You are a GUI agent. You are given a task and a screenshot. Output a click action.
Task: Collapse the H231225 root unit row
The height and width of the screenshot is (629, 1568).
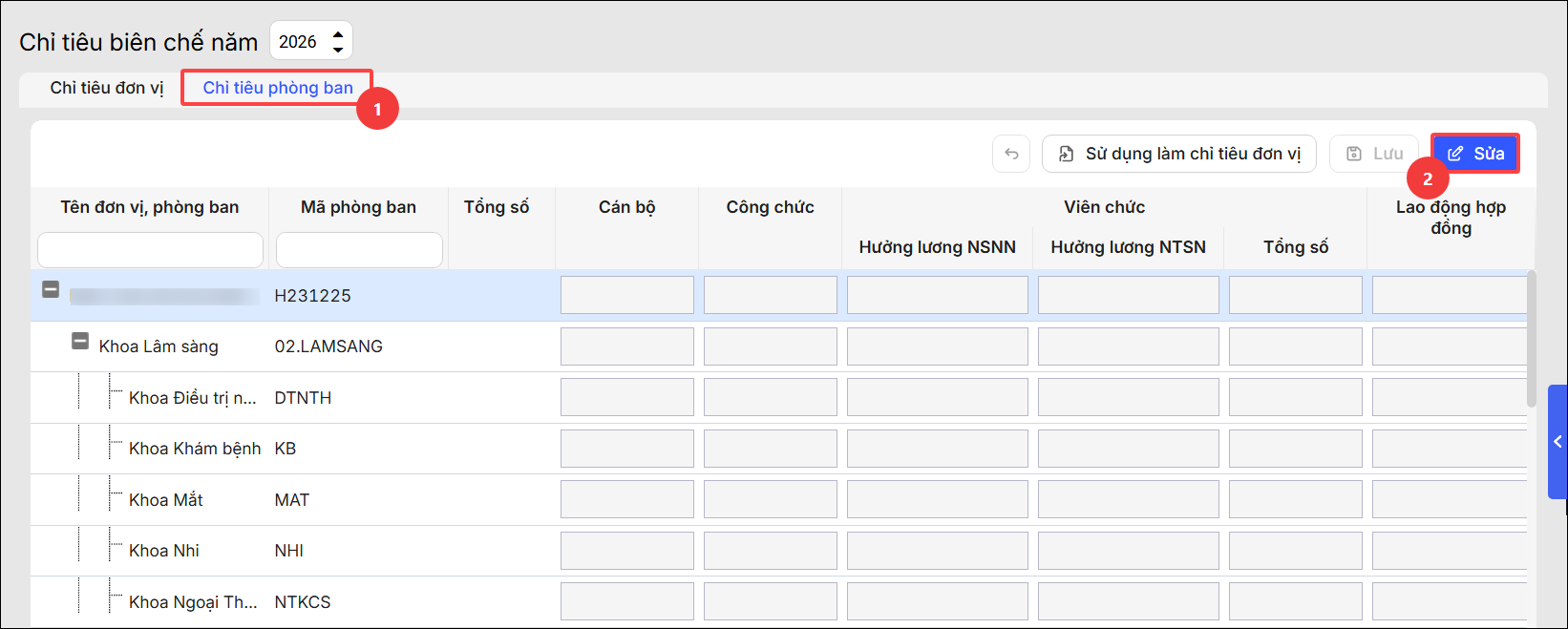click(x=51, y=289)
